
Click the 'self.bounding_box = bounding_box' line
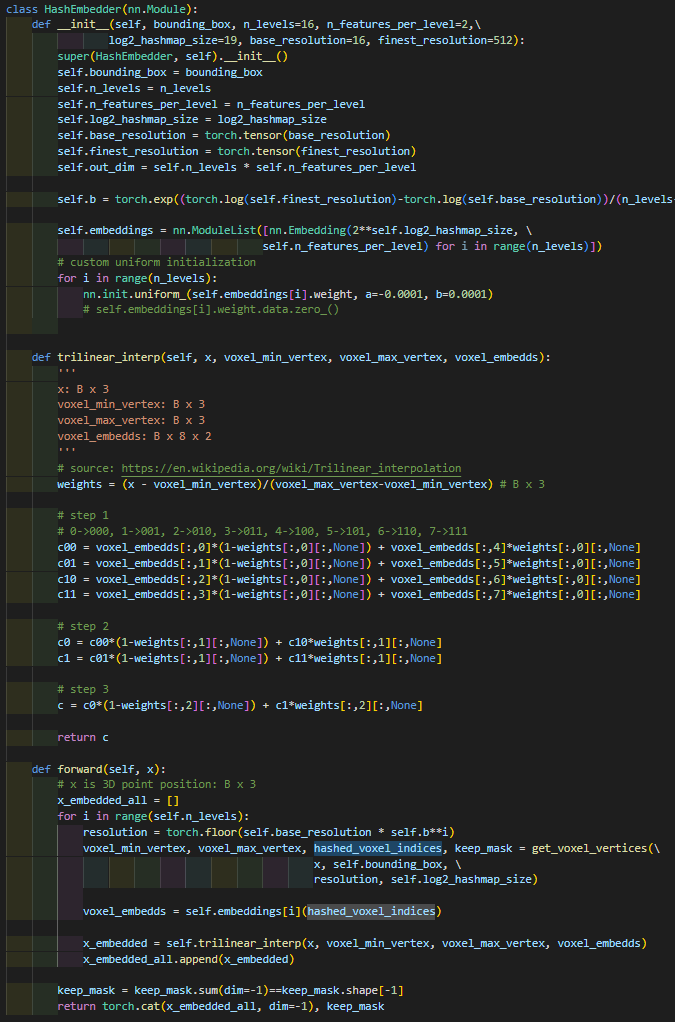coord(160,73)
